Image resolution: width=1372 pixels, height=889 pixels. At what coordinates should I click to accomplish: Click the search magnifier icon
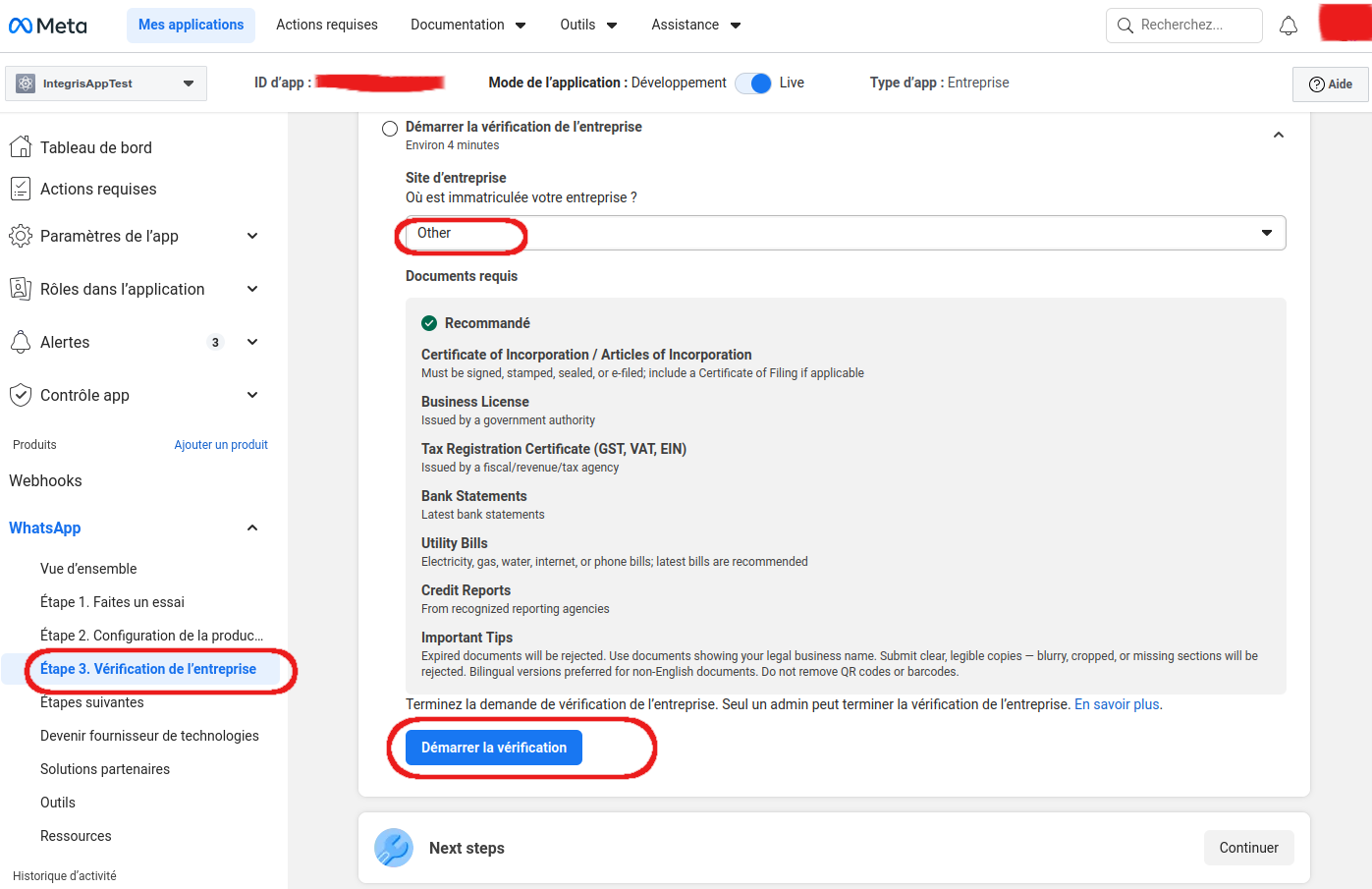click(1125, 26)
